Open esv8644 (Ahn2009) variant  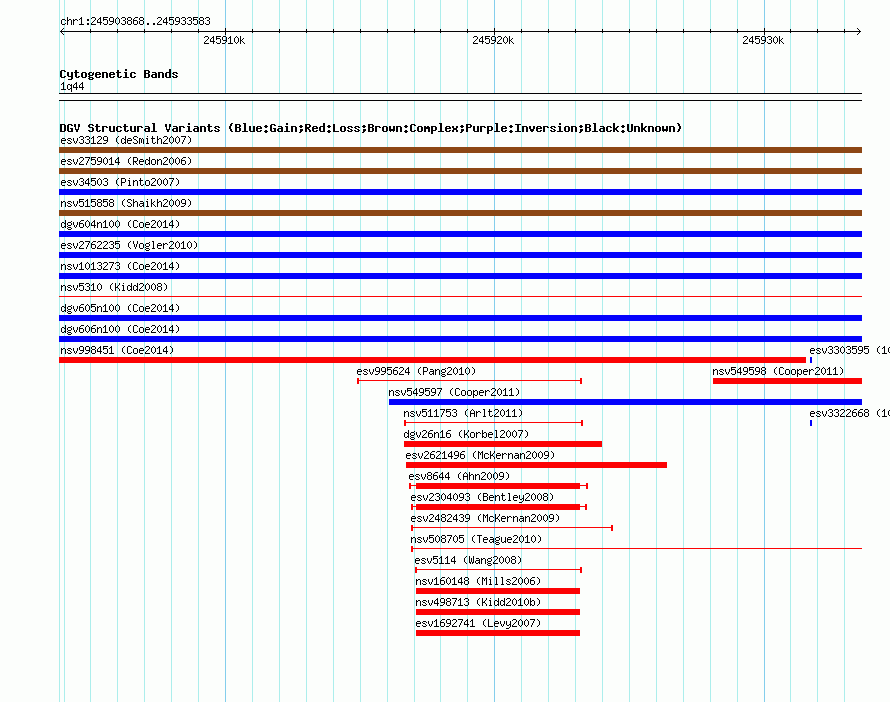459,476
